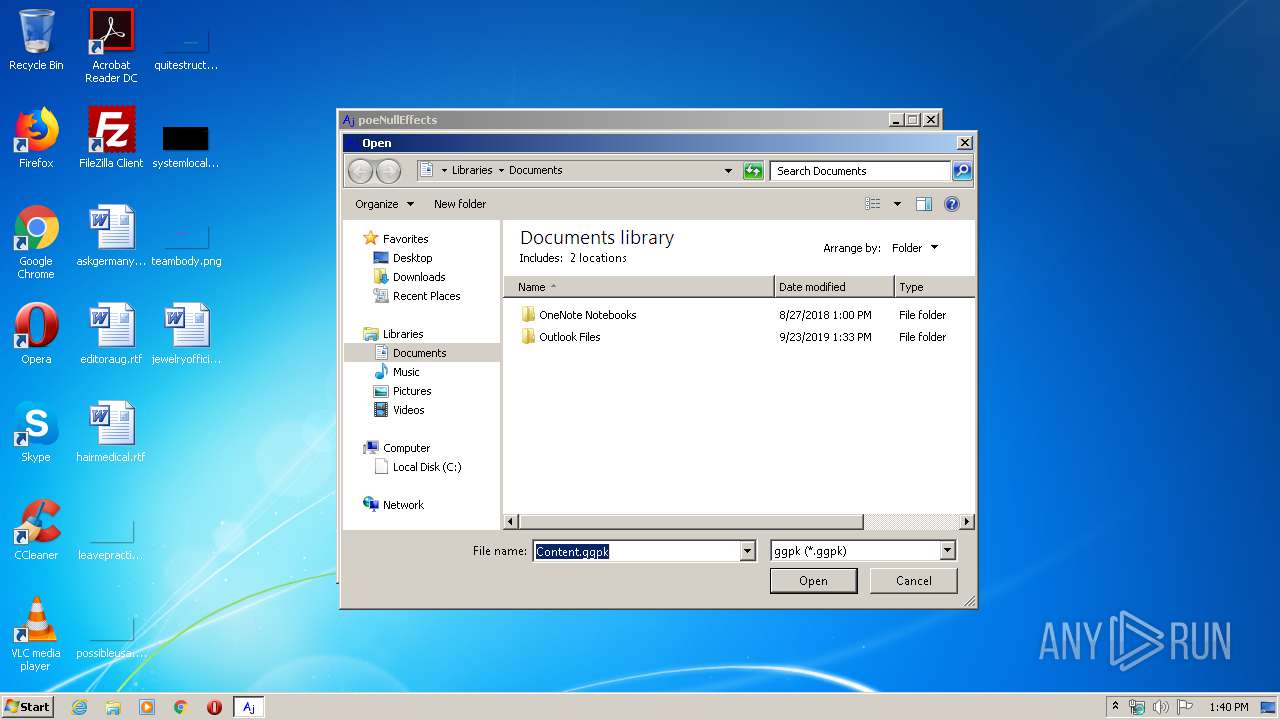Click the volume tray icon
Screen dimensions: 1280x720
[1161, 707]
